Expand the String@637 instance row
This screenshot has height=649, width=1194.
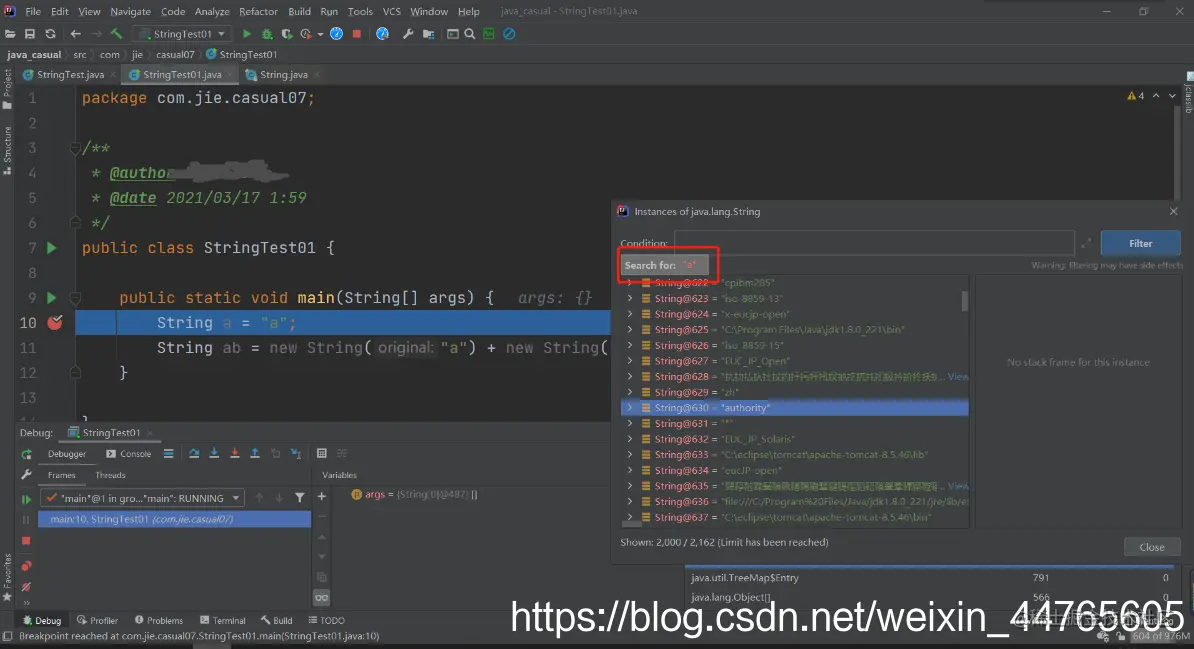[630, 517]
